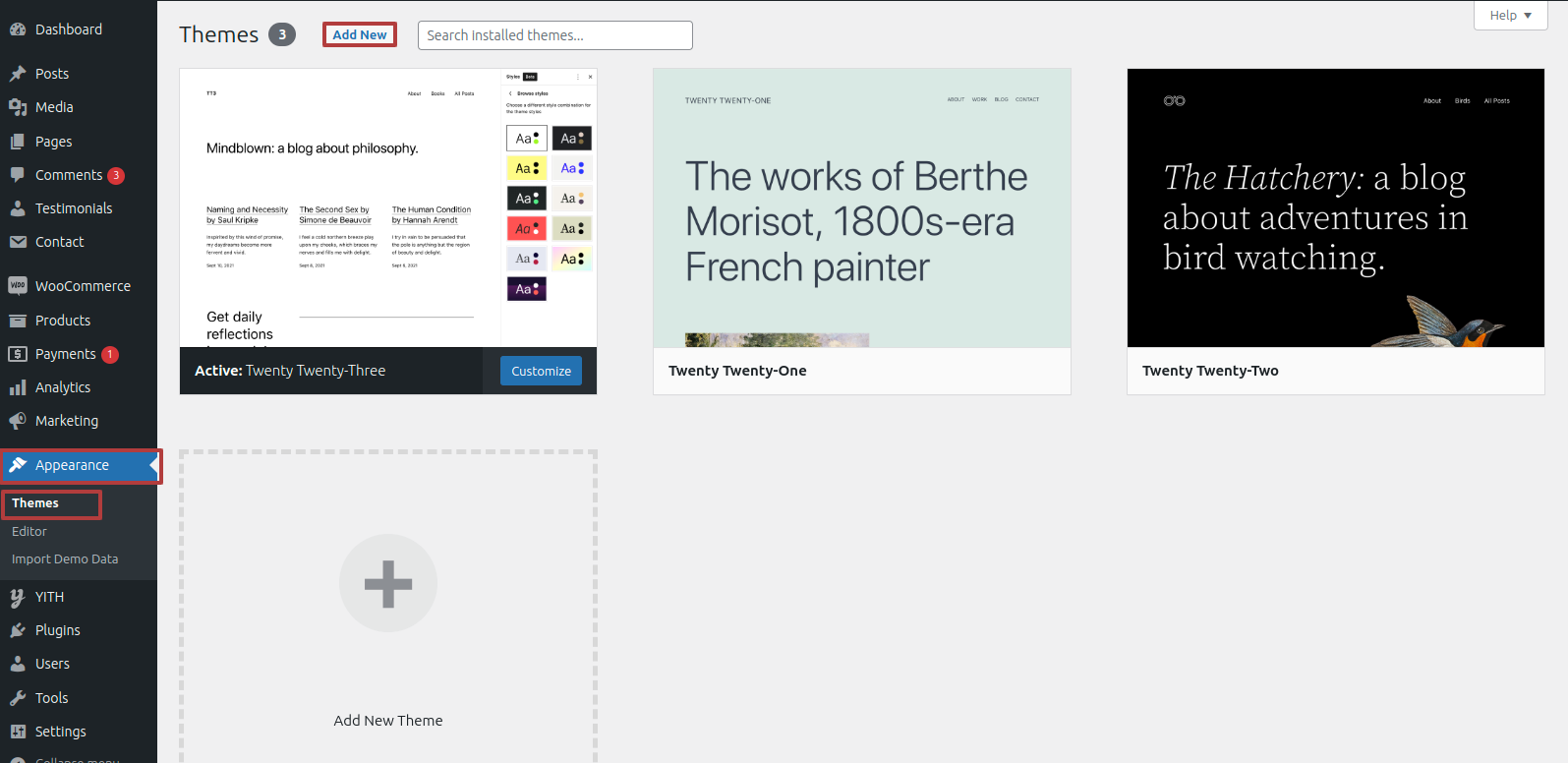Click the Marketing megaphone icon

tap(18, 421)
